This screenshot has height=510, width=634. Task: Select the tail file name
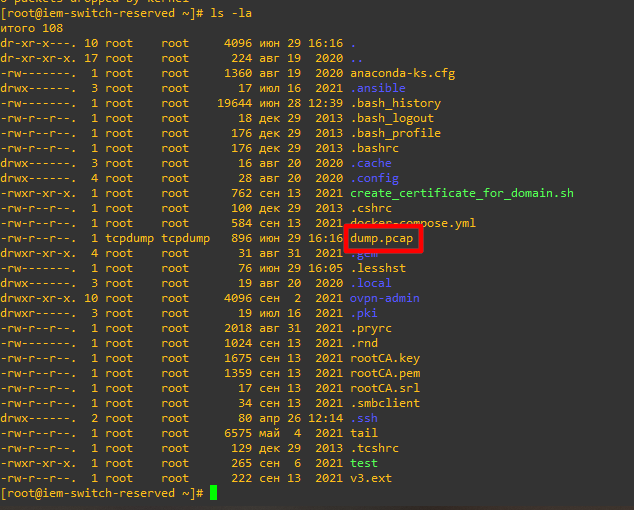pos(364,433)
